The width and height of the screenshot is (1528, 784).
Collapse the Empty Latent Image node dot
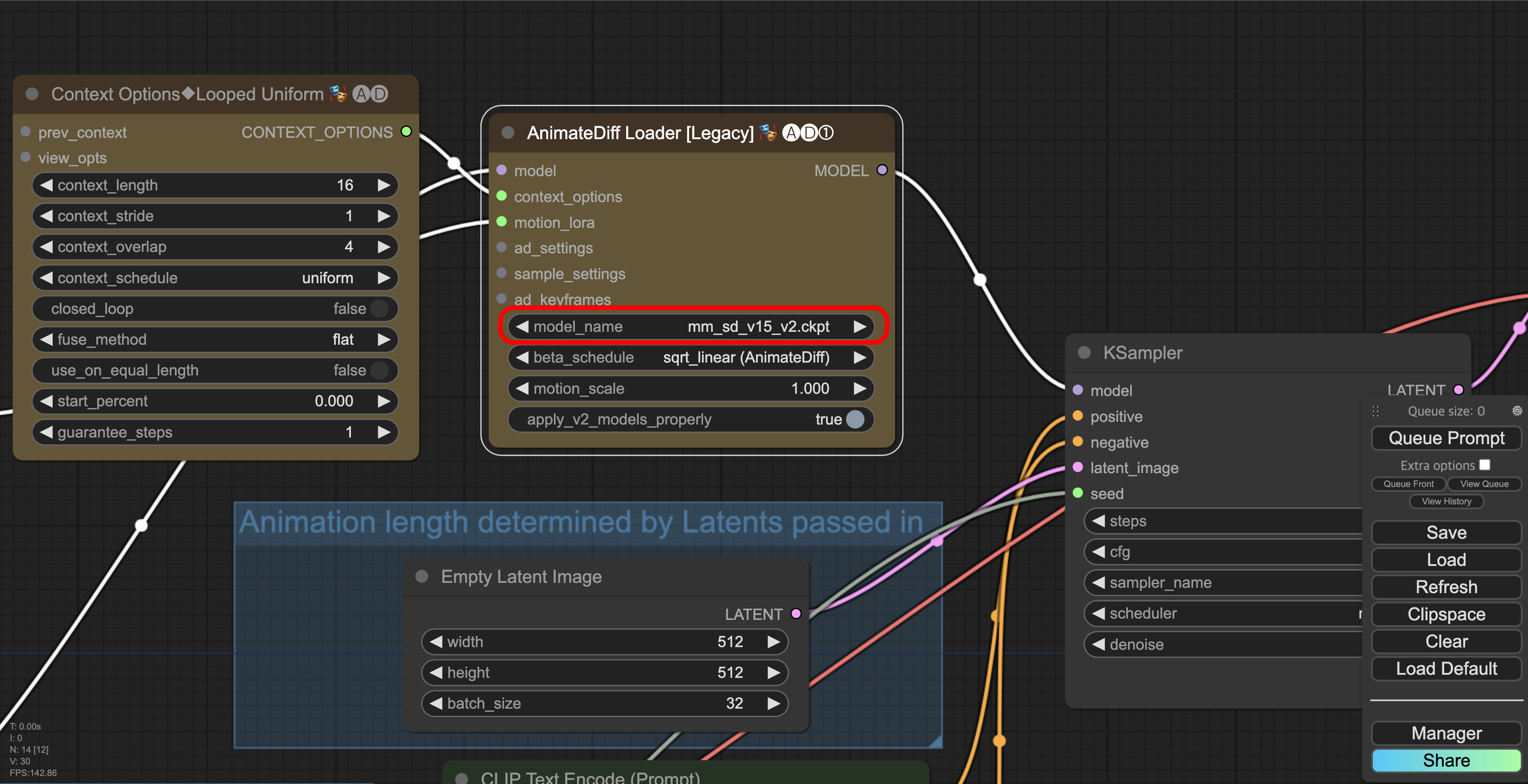tap(422, 577)
